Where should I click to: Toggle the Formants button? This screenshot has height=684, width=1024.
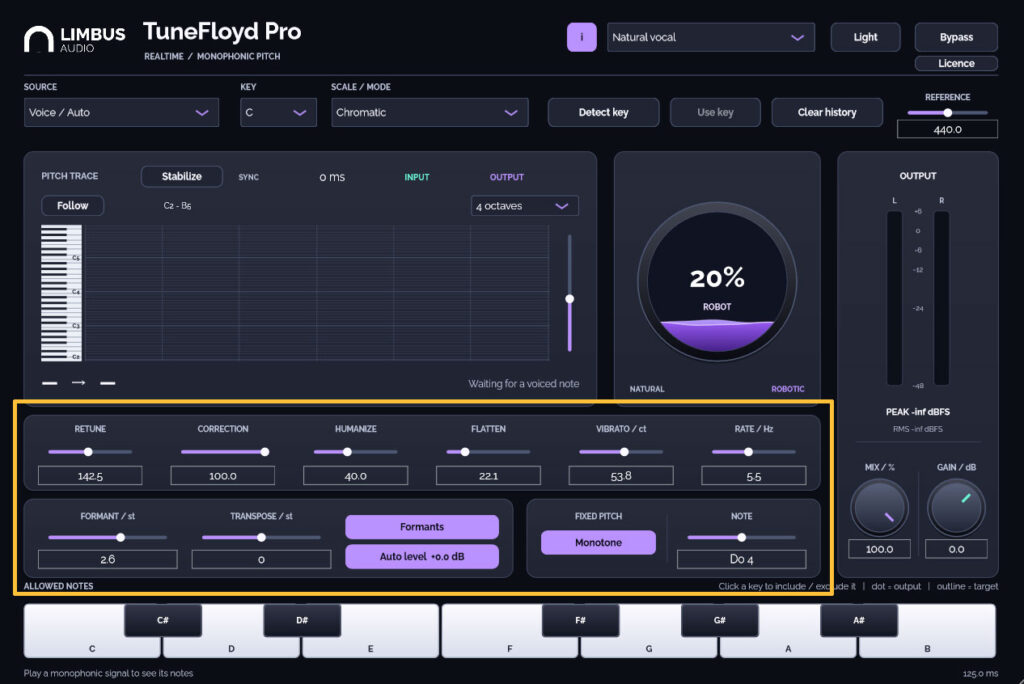[422, 527]
